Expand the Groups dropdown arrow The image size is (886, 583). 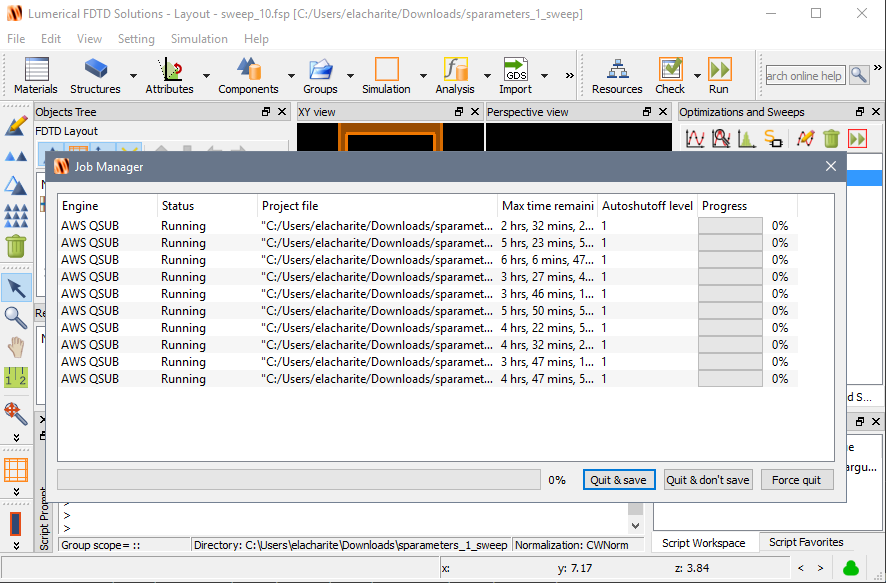350,75
